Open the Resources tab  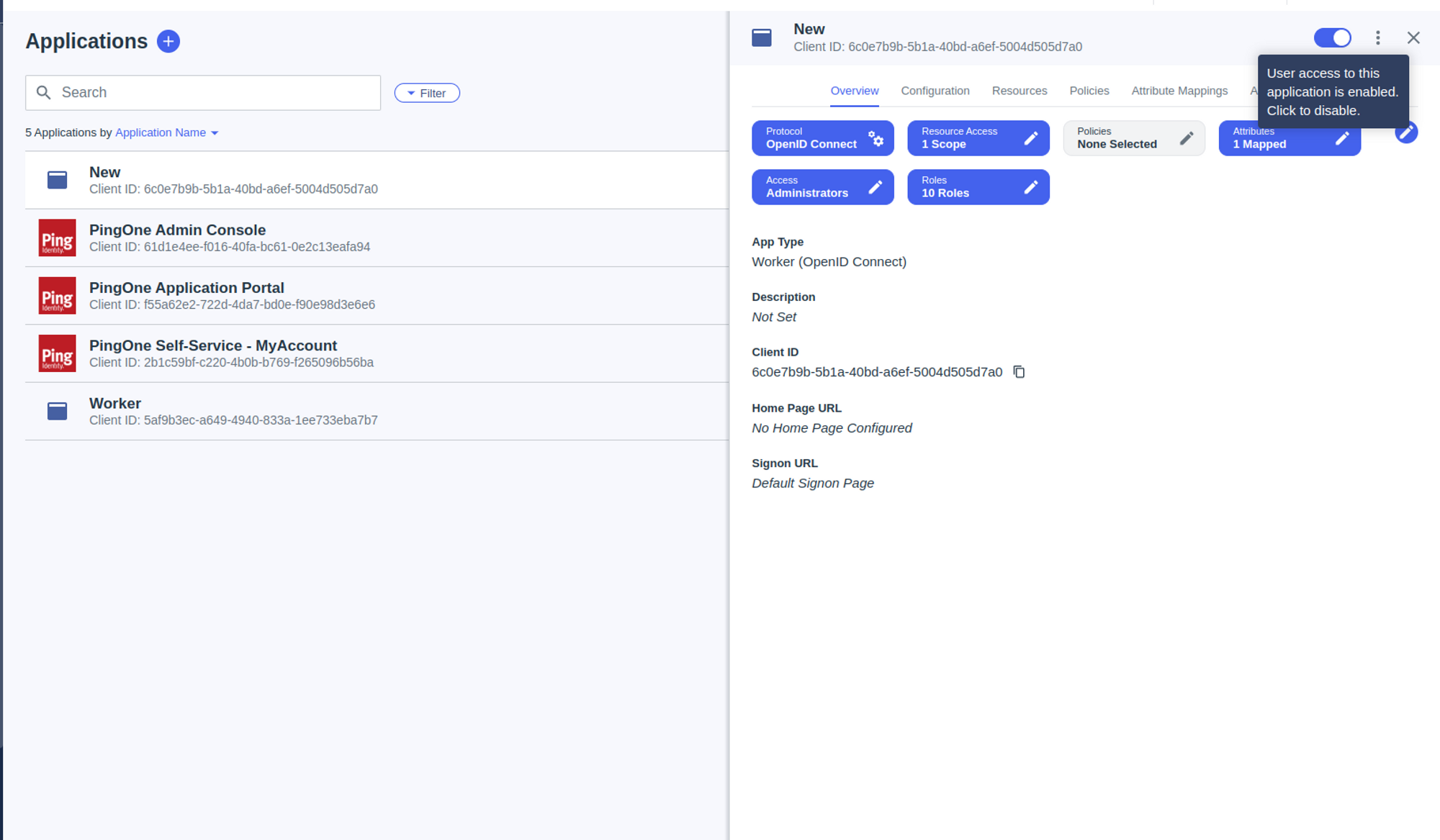point(1019,91)
